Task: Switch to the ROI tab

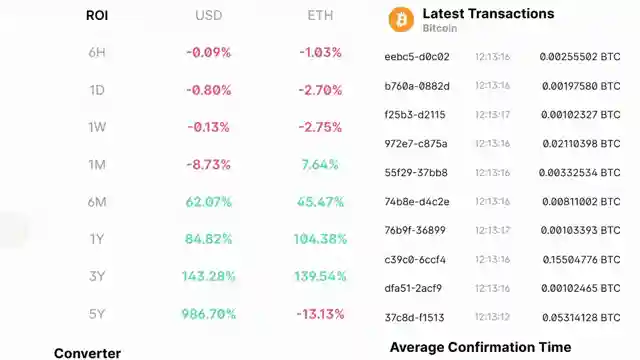Action: 97,16
